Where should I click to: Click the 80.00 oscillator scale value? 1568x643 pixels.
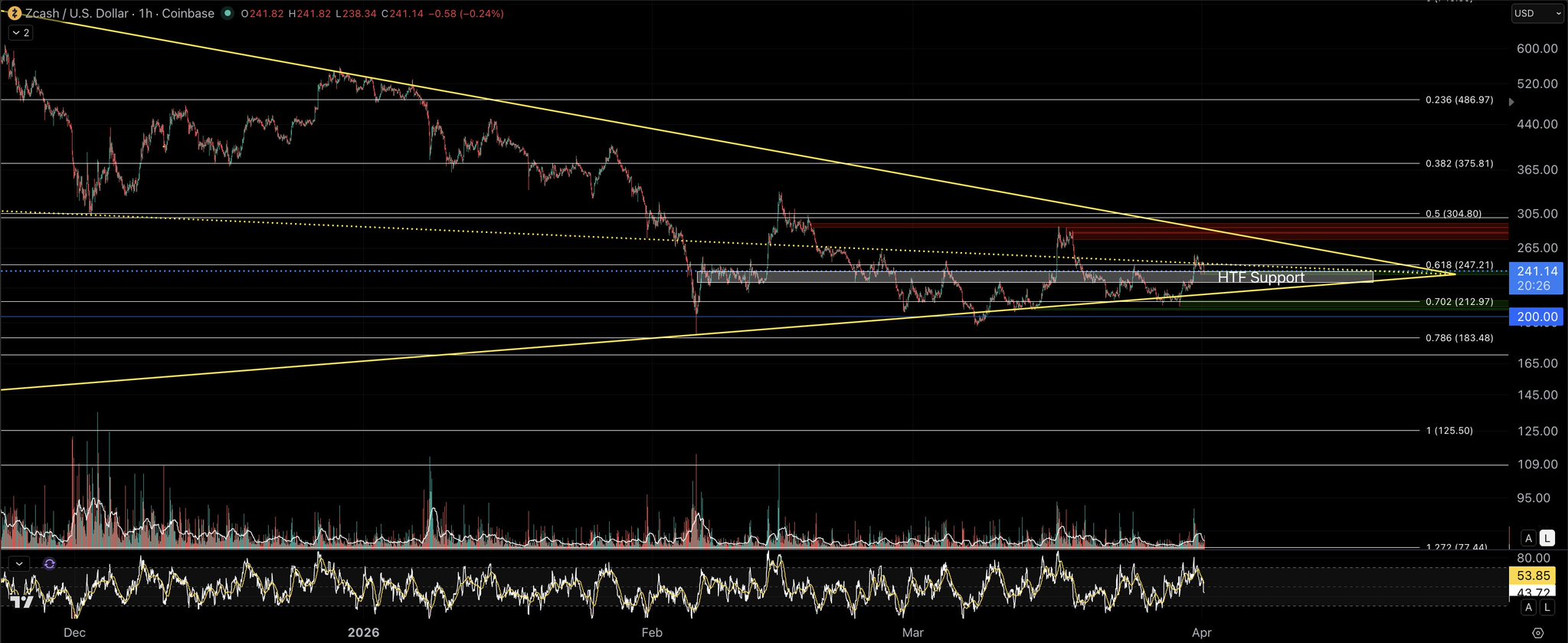point(1534,558)
